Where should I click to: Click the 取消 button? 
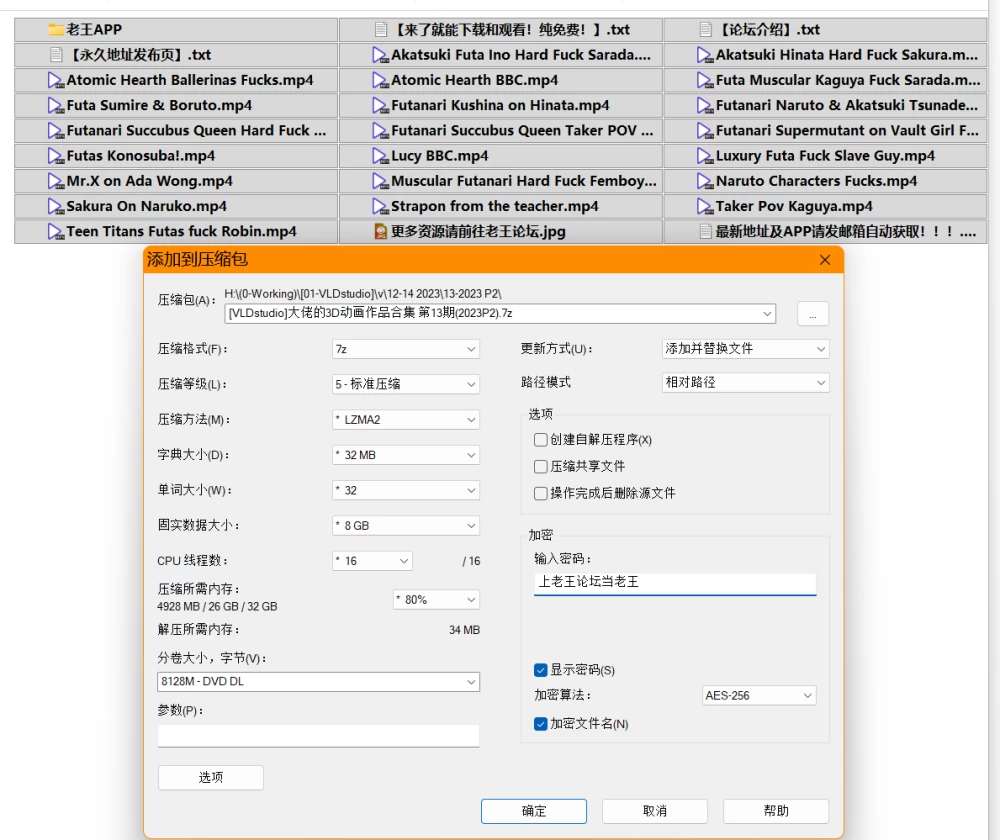click(655, 811)
